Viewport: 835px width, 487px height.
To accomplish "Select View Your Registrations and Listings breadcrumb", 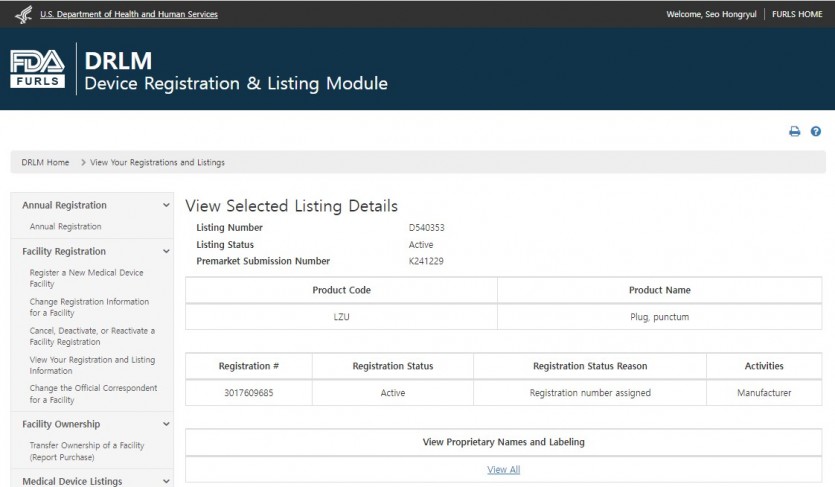I will 157,162.
